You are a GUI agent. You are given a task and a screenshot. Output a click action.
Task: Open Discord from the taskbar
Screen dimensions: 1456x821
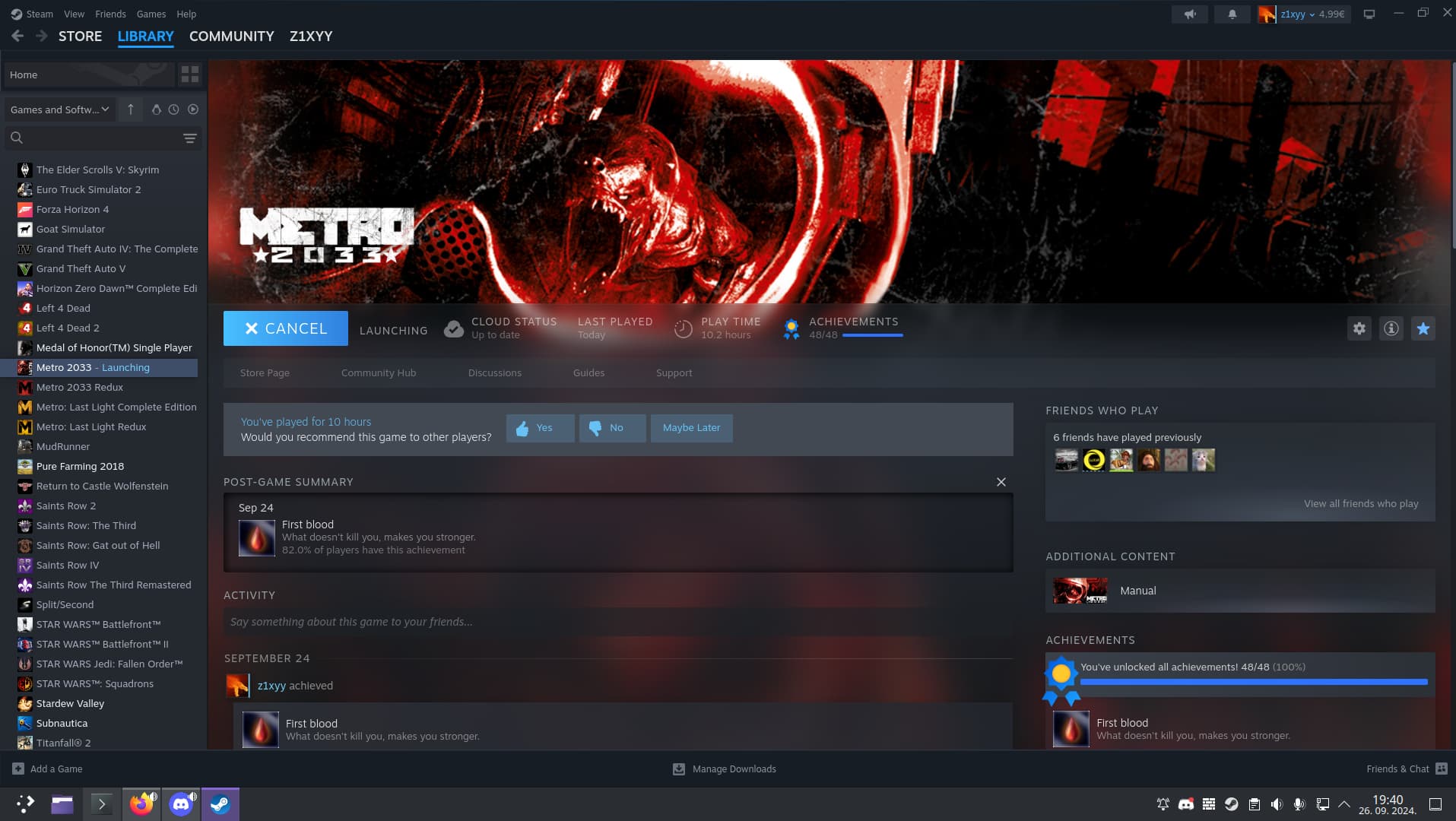tap(181, 804)
